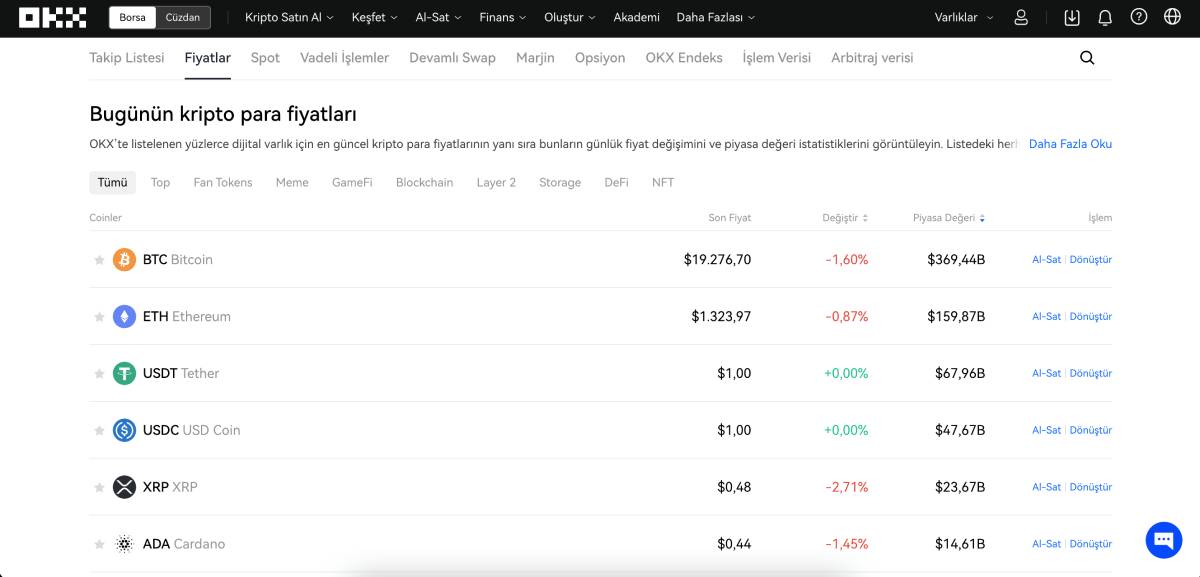Click Al-Sat for Bitcoin

(x=1046, y=260)
